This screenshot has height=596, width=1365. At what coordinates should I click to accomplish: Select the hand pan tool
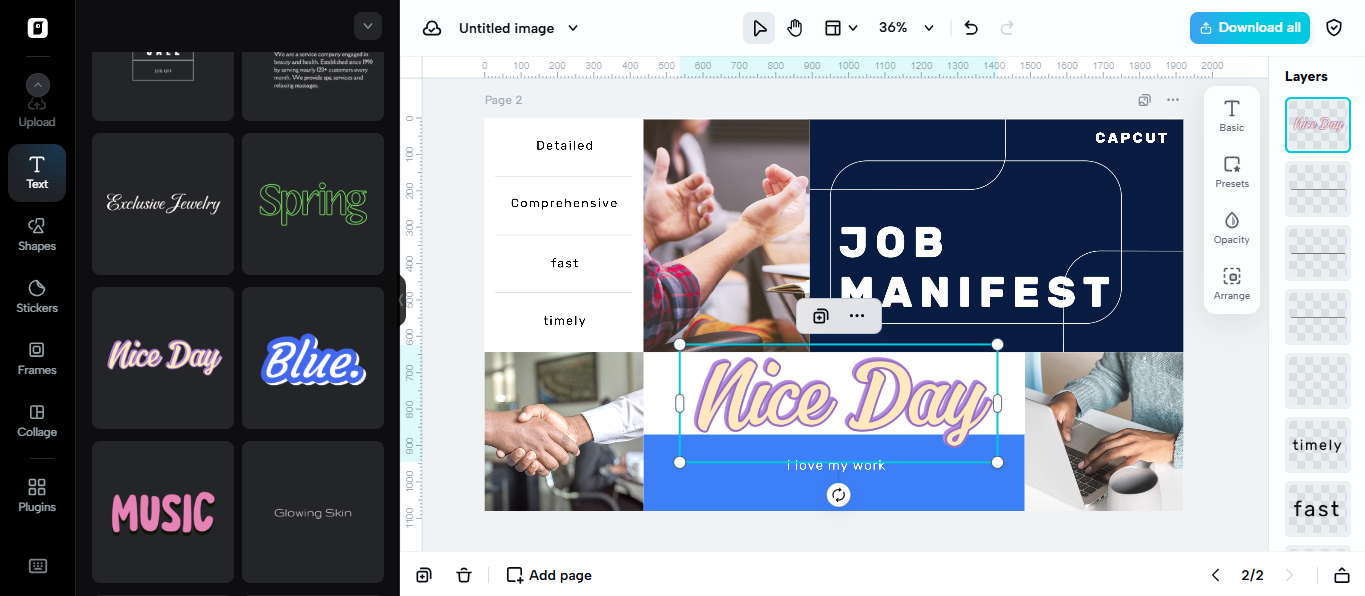(x=795, y=28)
